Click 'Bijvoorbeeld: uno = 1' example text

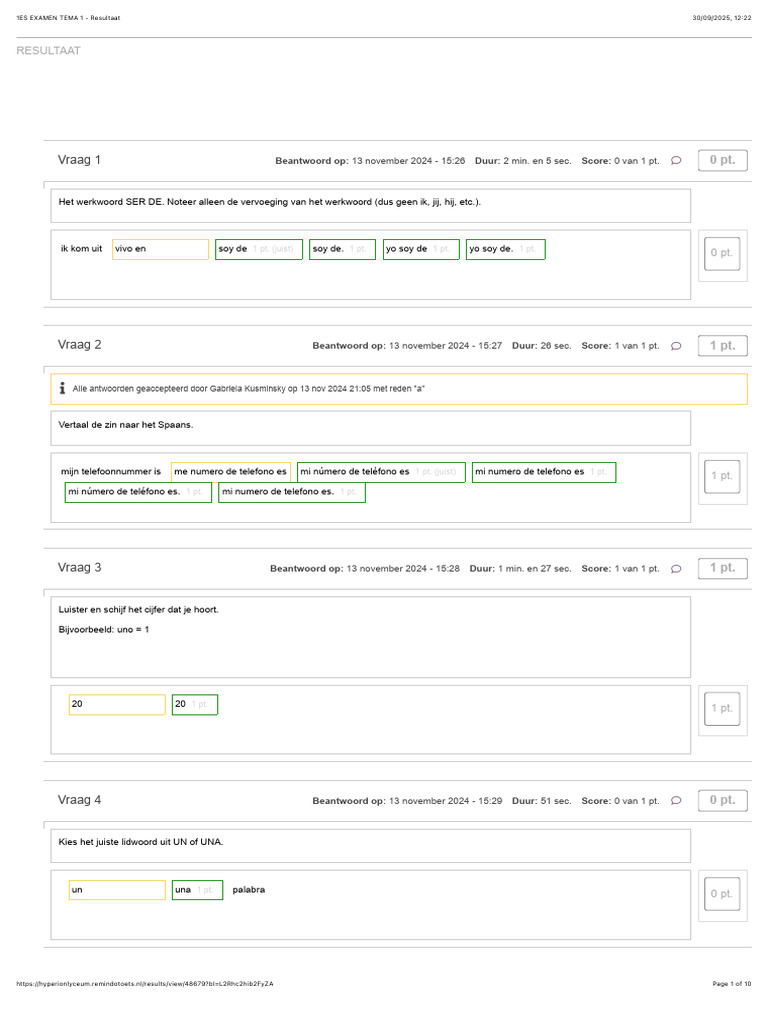coord(104,630)
